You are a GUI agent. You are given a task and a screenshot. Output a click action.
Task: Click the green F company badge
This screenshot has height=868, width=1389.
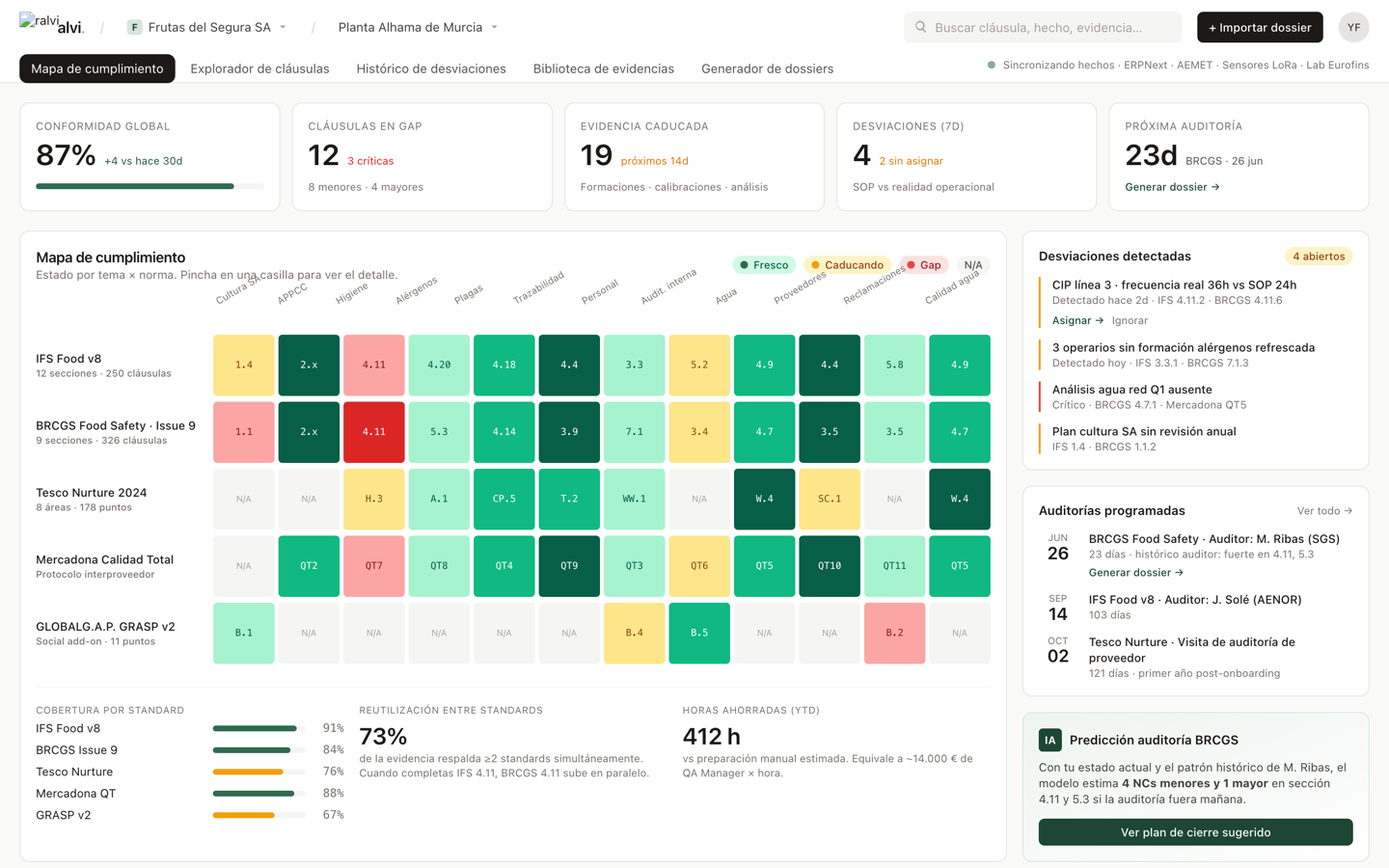(x=134, y=27)
